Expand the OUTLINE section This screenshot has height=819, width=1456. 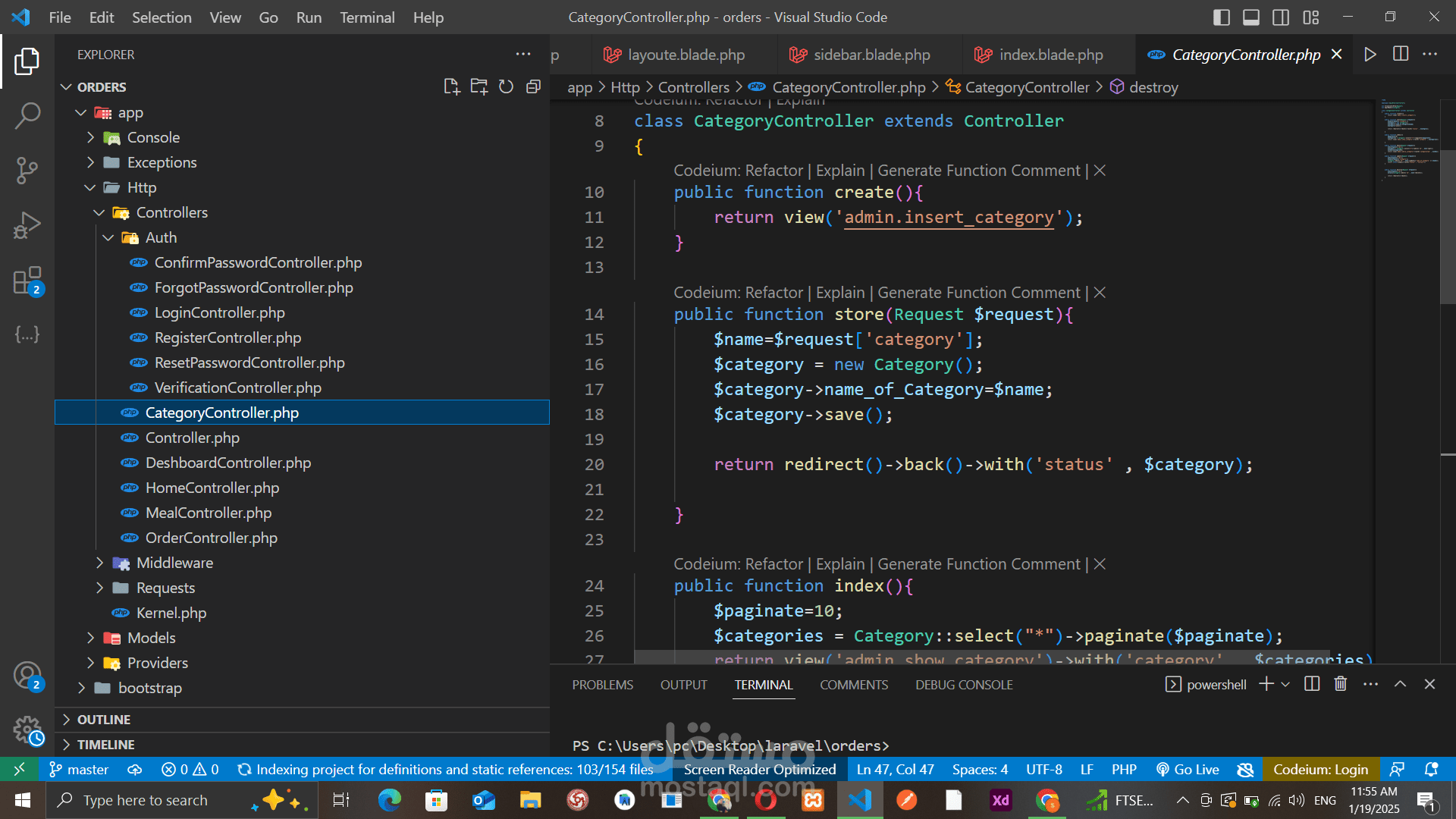(x=104, y=719)
